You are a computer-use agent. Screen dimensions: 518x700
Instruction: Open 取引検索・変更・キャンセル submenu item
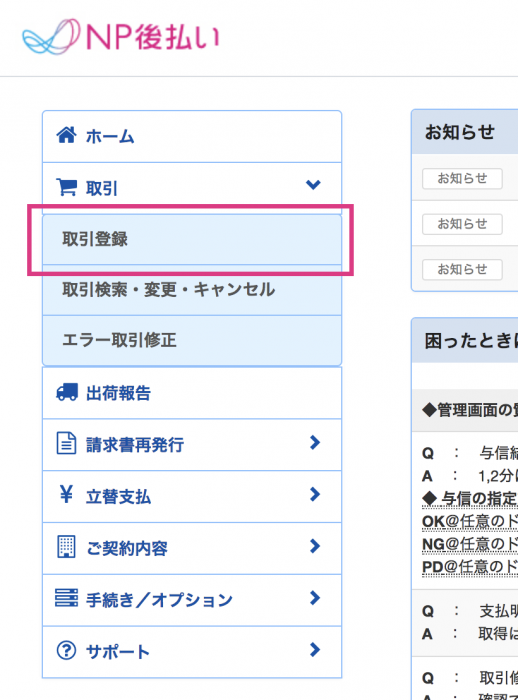tap(192, 290)
